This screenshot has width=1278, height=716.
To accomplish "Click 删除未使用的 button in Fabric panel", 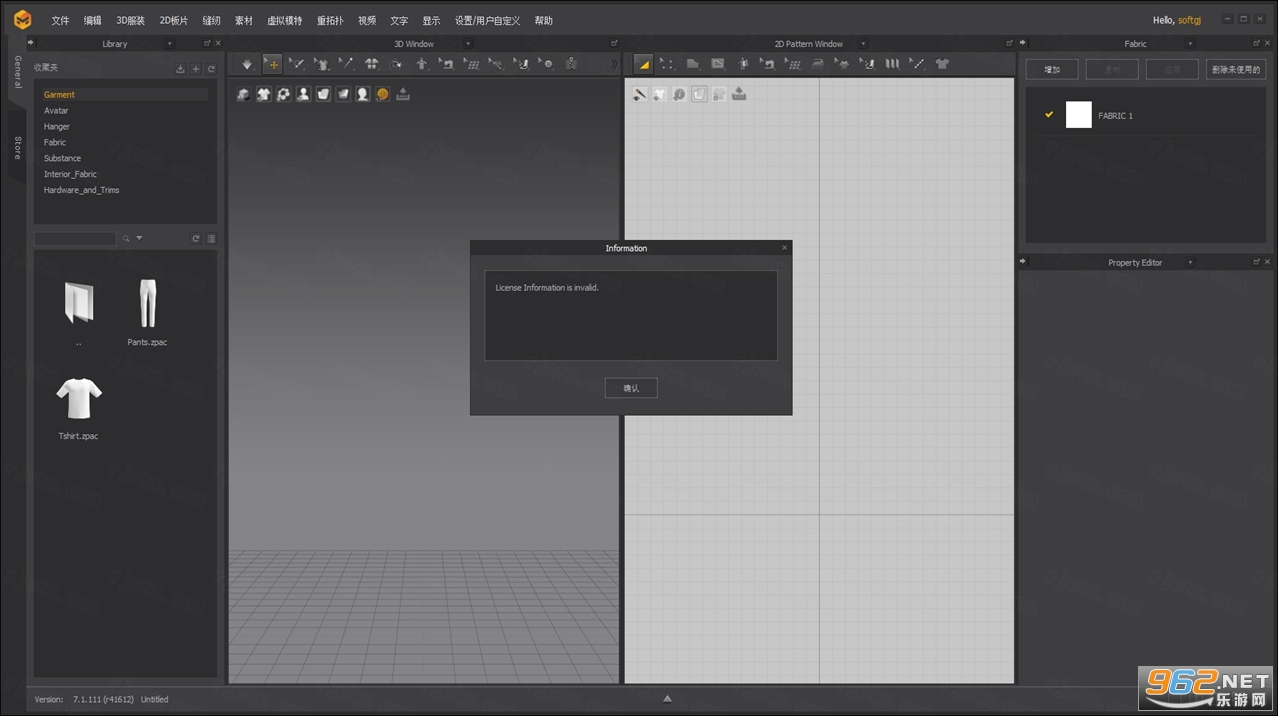I will click(1236, 69).
